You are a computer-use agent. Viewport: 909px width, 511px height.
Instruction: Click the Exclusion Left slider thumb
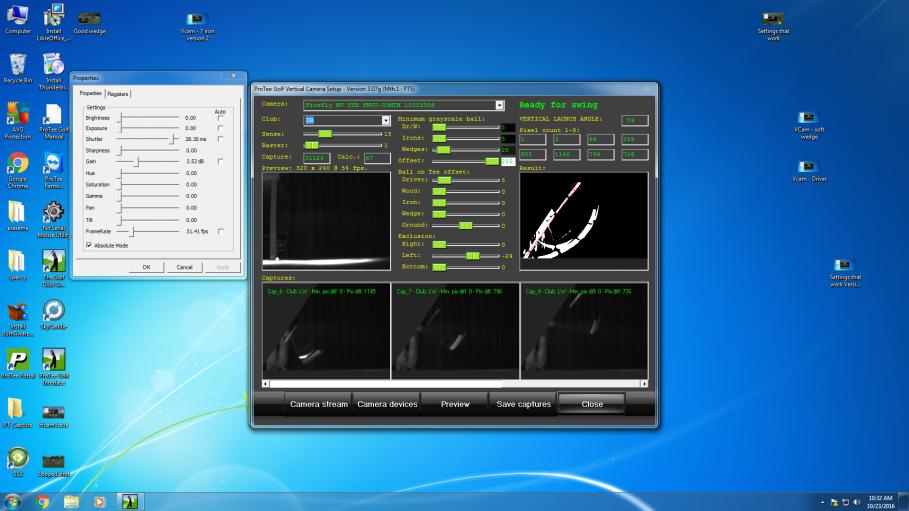[473, 256]
